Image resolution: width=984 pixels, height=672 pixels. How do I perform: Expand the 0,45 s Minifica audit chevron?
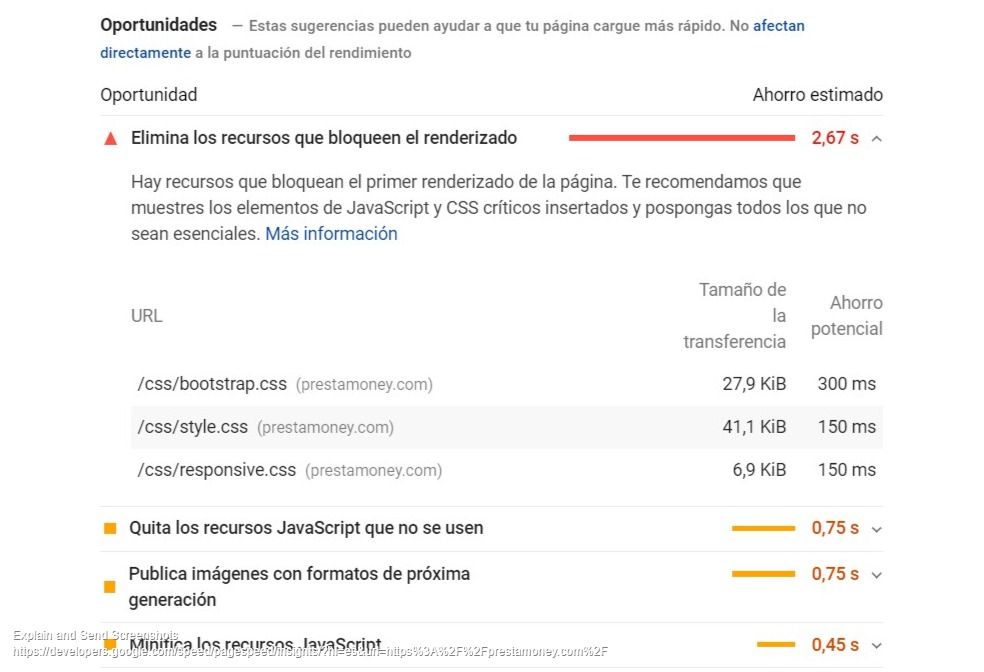pos(877,645)
